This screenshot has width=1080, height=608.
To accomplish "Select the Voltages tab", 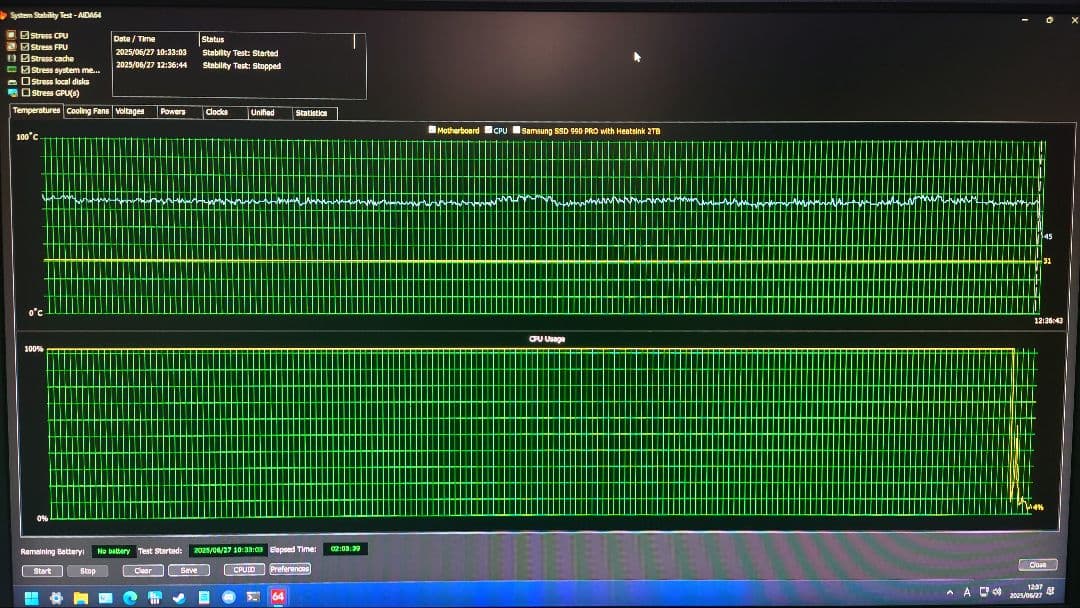I will pos(130,112).
